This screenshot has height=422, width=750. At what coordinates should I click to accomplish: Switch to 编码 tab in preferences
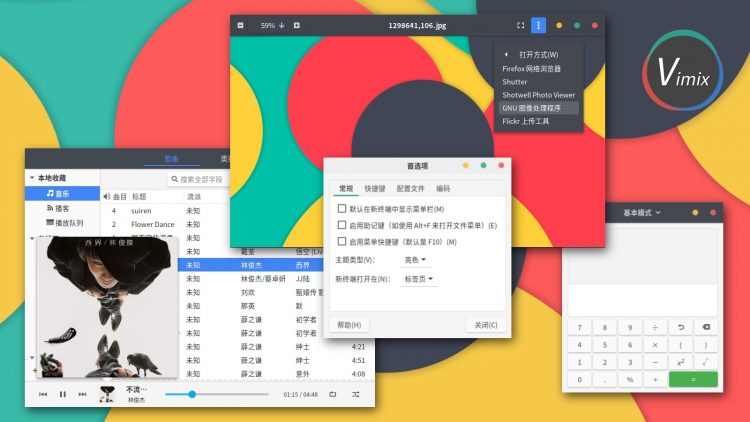(443, 189)
